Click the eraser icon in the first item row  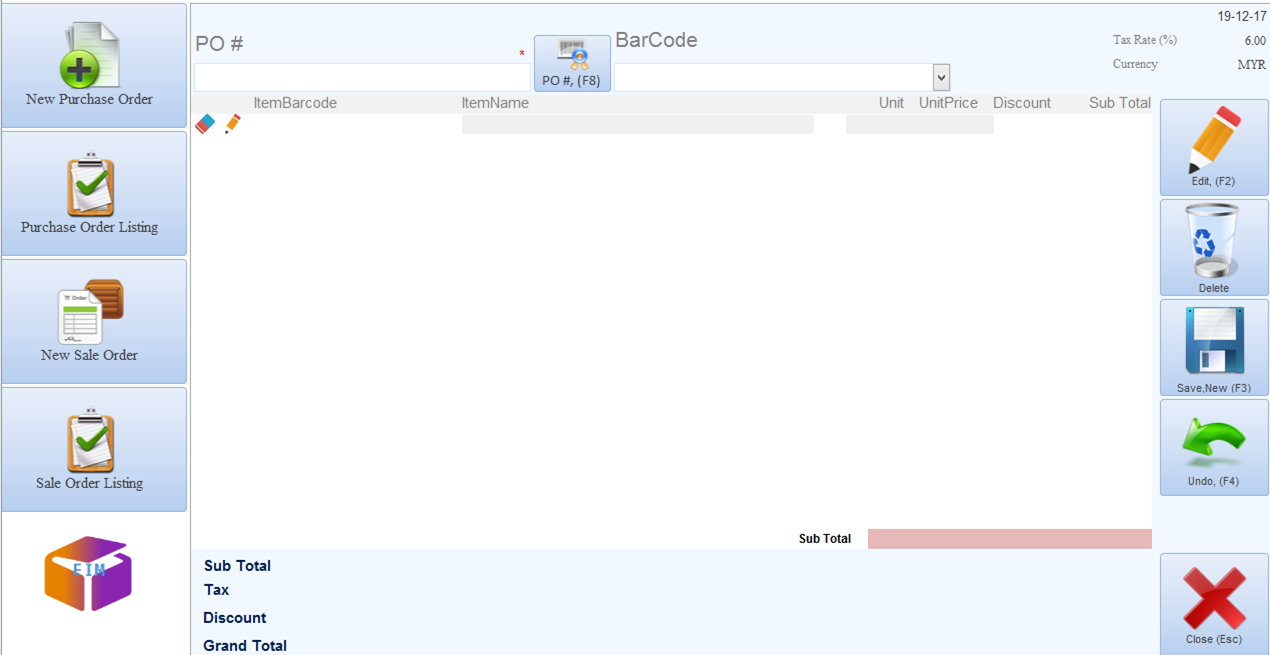click(205, 124)
